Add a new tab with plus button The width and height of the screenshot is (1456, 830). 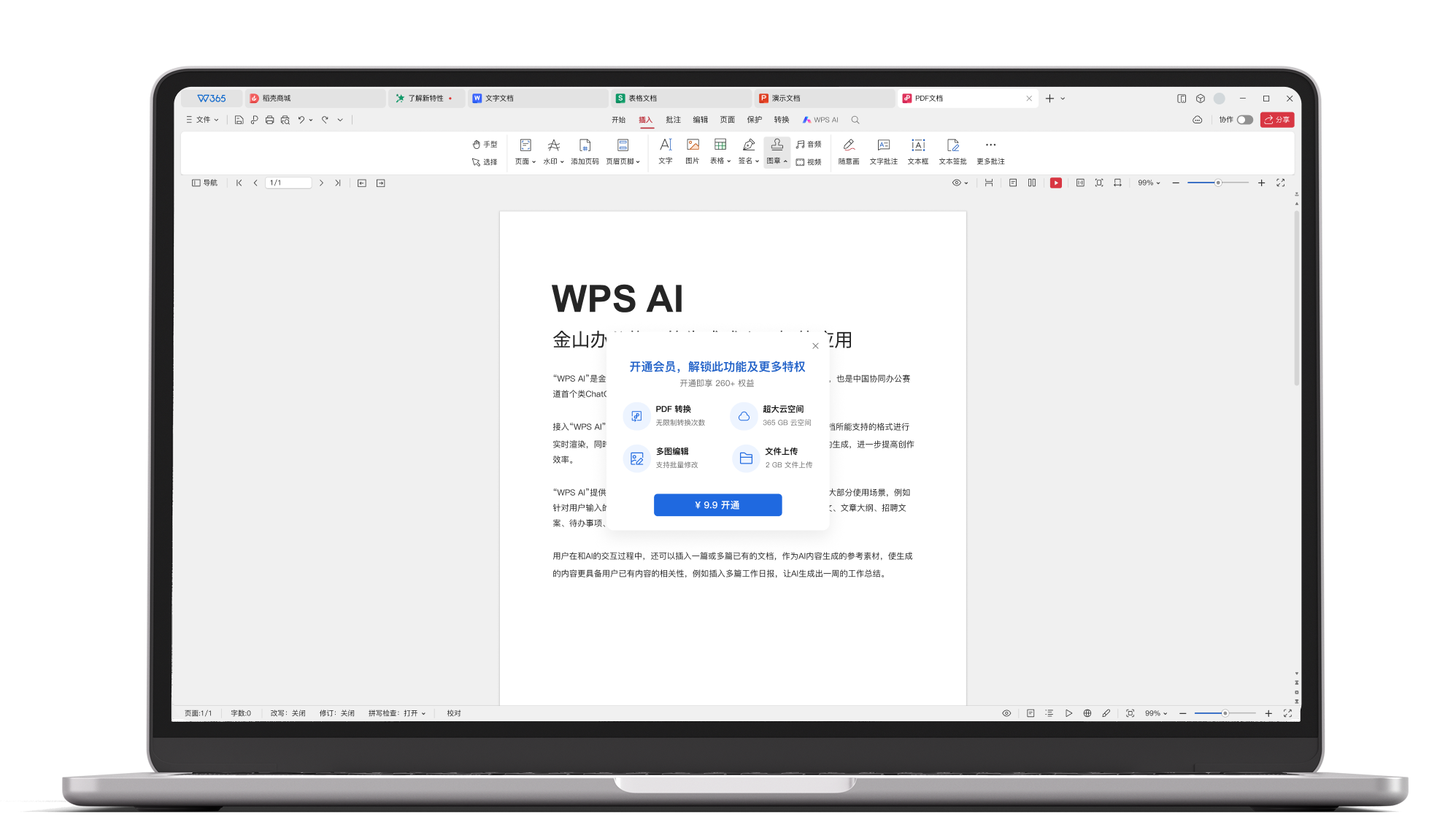pos(1049,99)
